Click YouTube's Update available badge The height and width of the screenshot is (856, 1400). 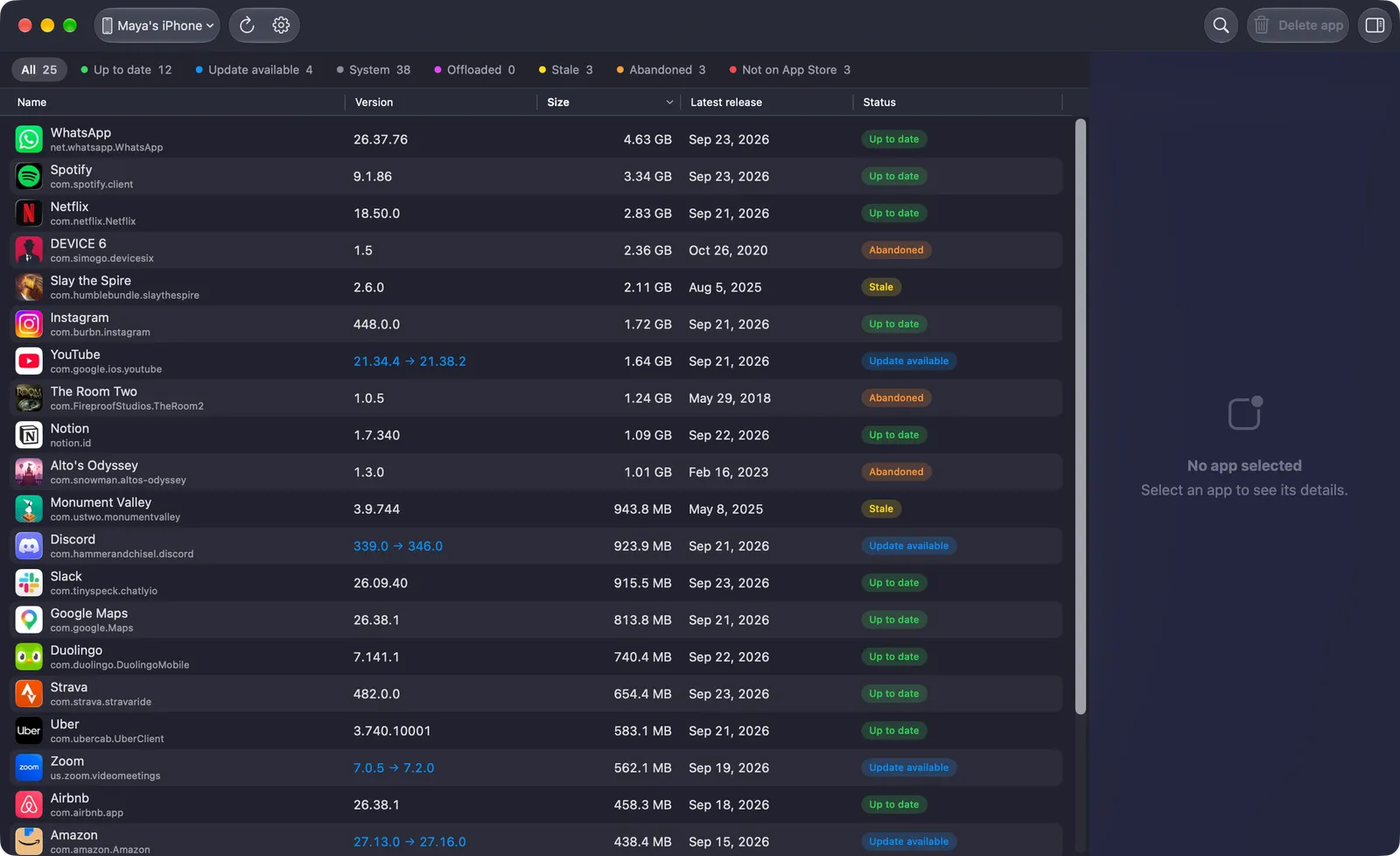point(908,361)
